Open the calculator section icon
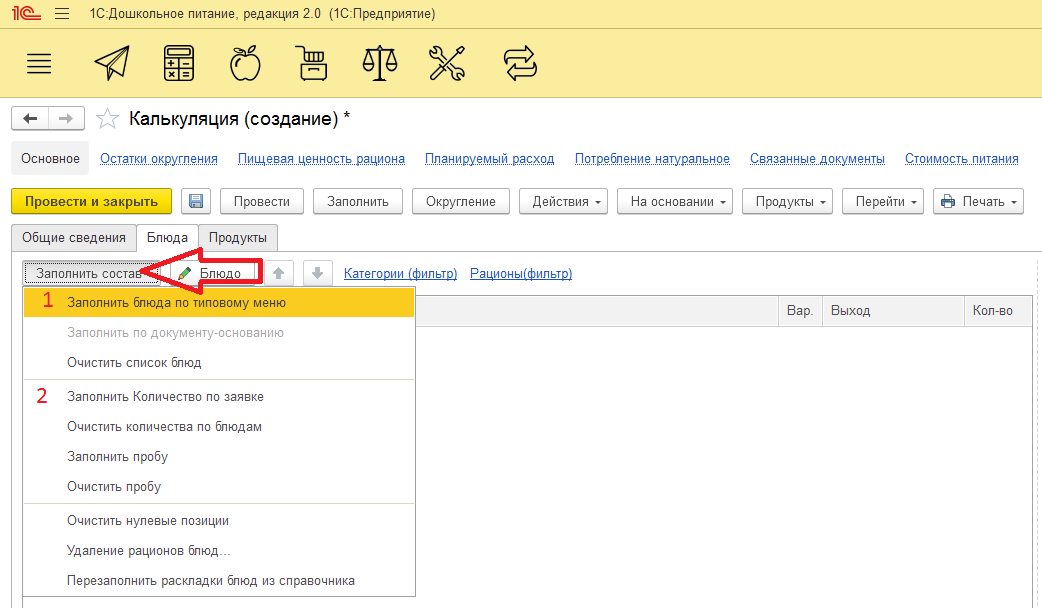1042x608 pixels. (179, 64)
